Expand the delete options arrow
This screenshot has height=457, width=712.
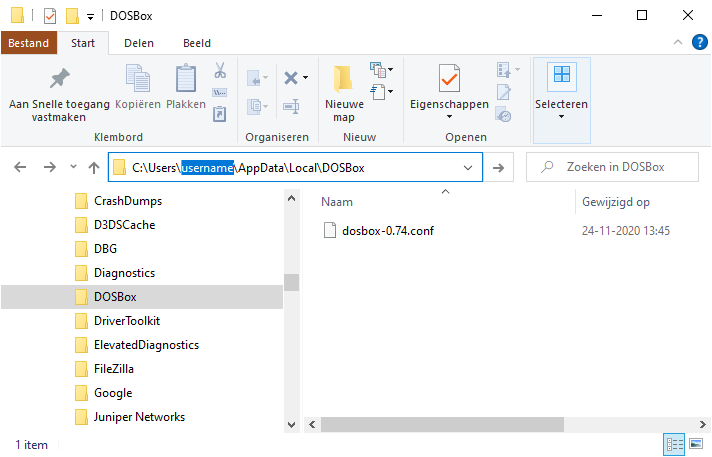(x=306, y=78)
